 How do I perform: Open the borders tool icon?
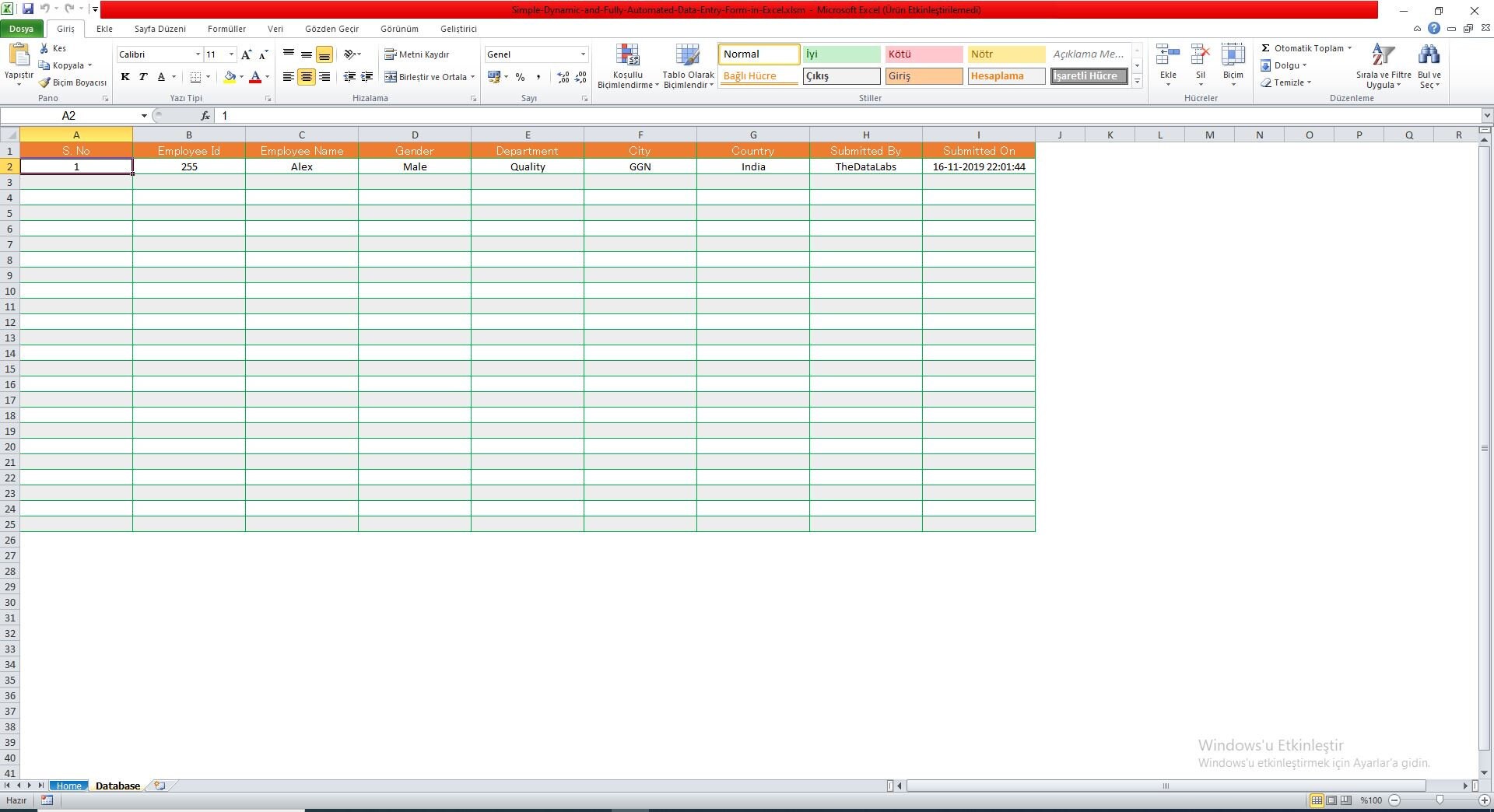click(195, 77)
